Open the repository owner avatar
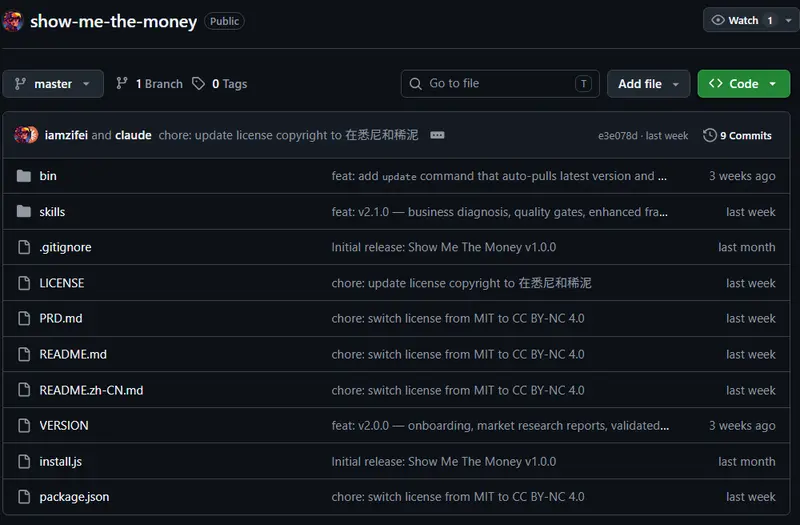 [12, 21]
